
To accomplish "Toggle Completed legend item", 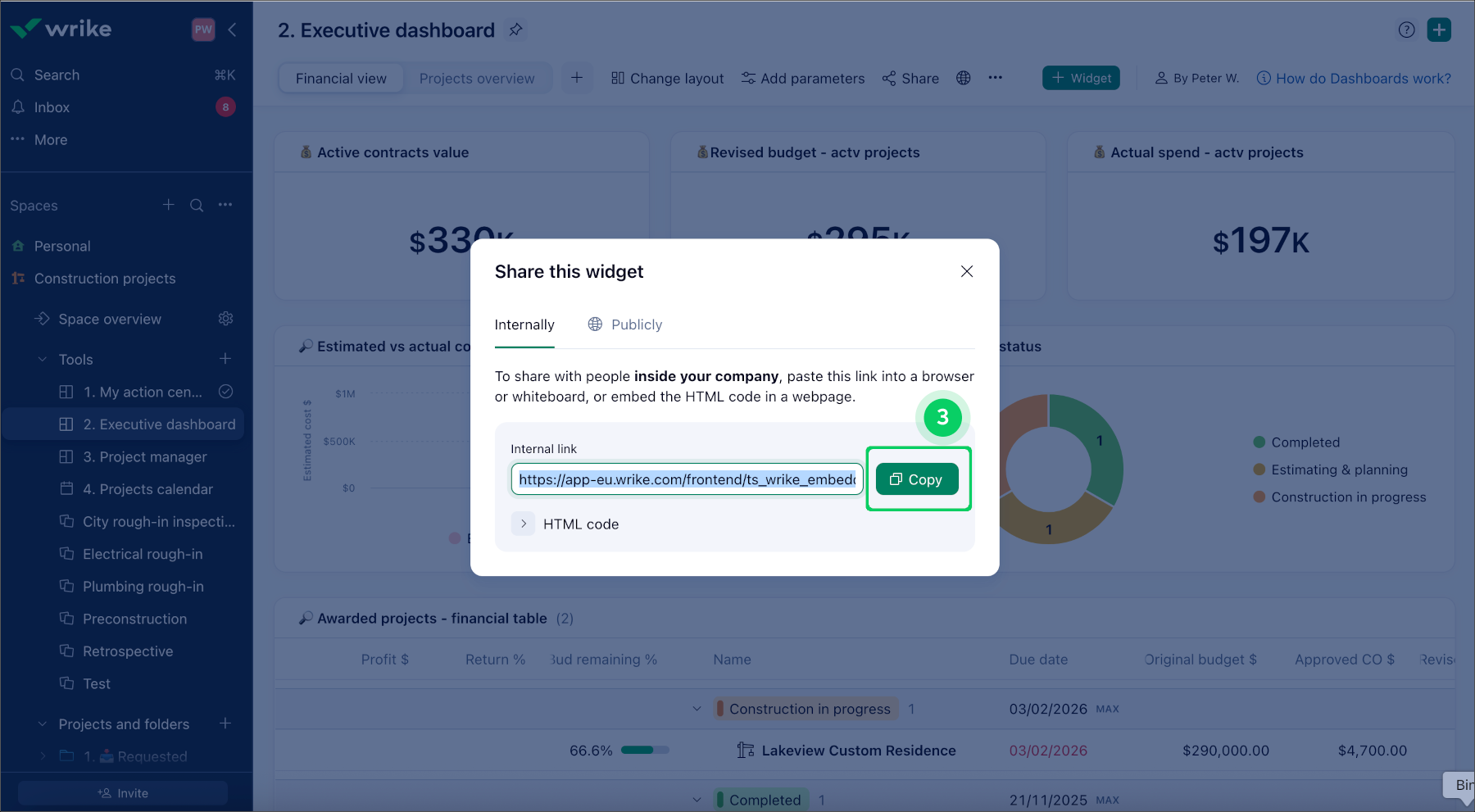I will 1296,442.
